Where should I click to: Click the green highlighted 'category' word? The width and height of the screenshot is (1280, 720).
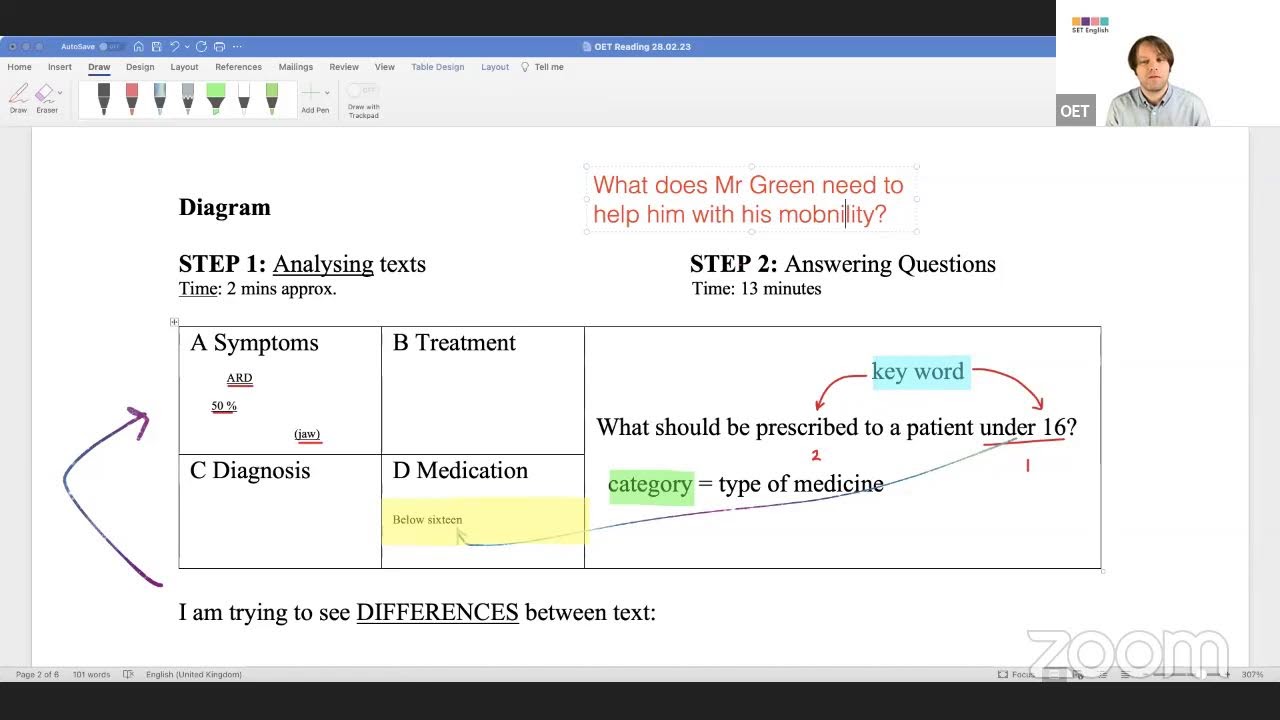tap(650, 485)
